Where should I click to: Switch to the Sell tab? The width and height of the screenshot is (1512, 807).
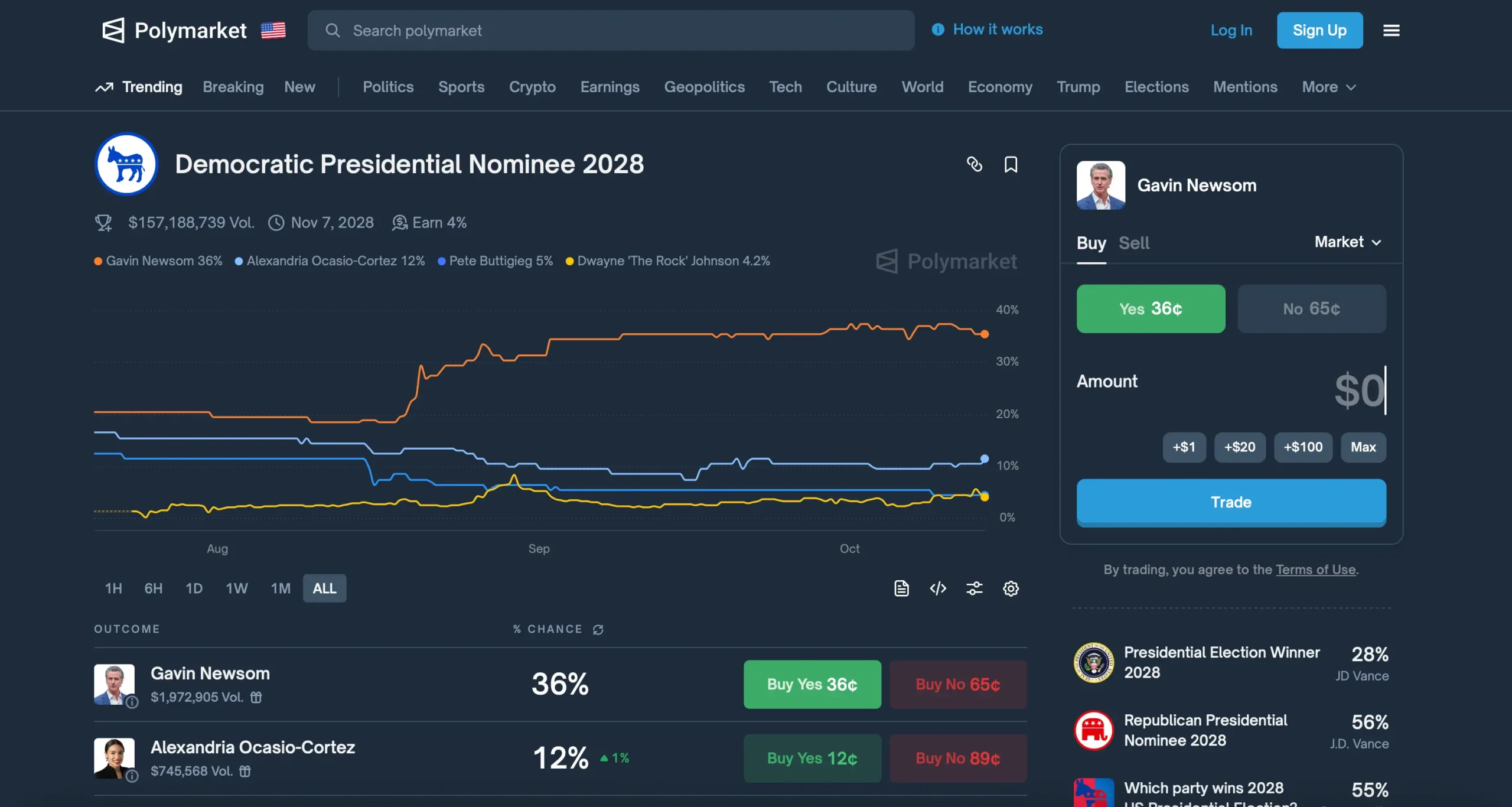(x=1133, y=243)
